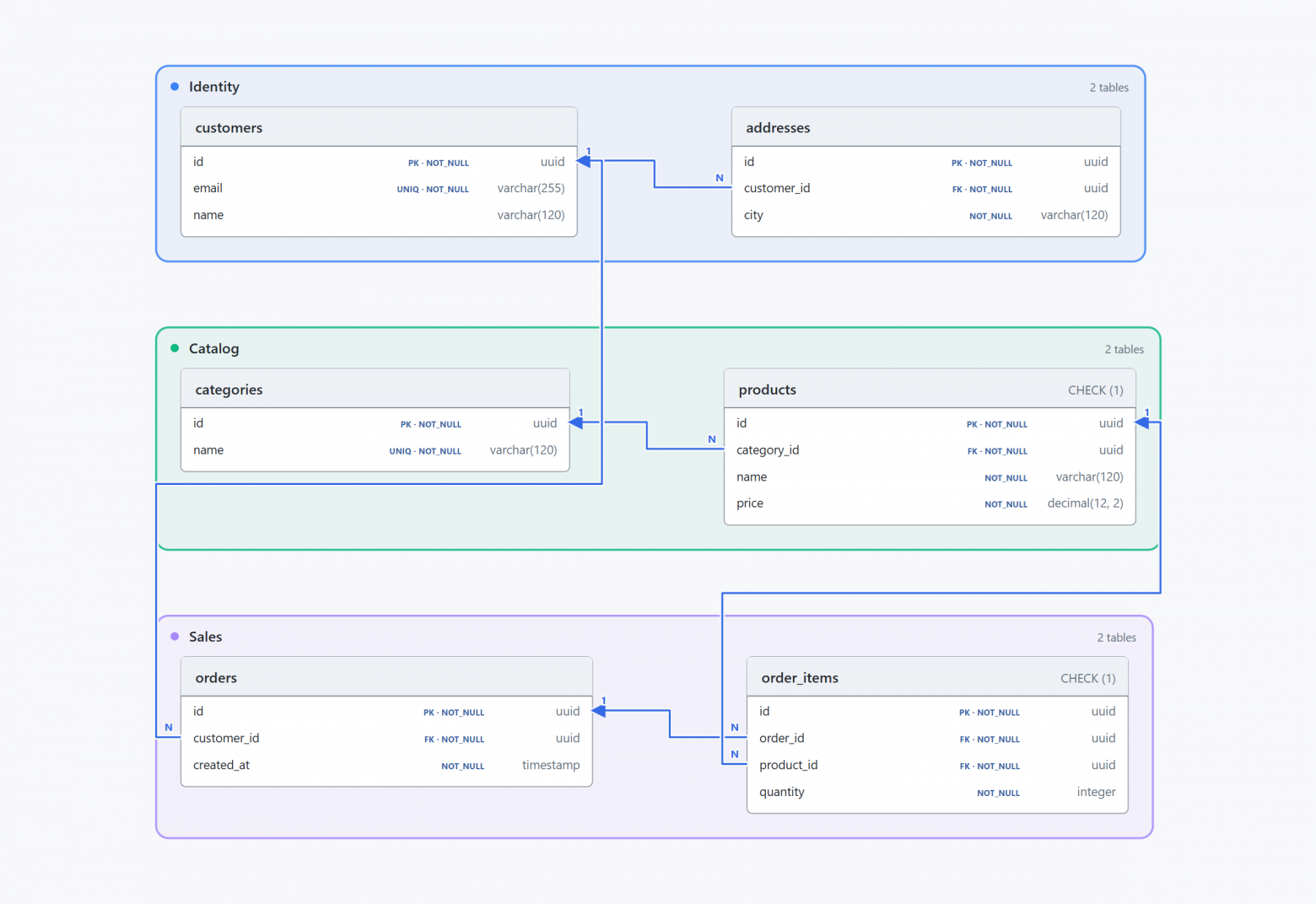Open the CHECK (1) badge on products
Screen dimensions: 1316x904
coord(1095,390)
